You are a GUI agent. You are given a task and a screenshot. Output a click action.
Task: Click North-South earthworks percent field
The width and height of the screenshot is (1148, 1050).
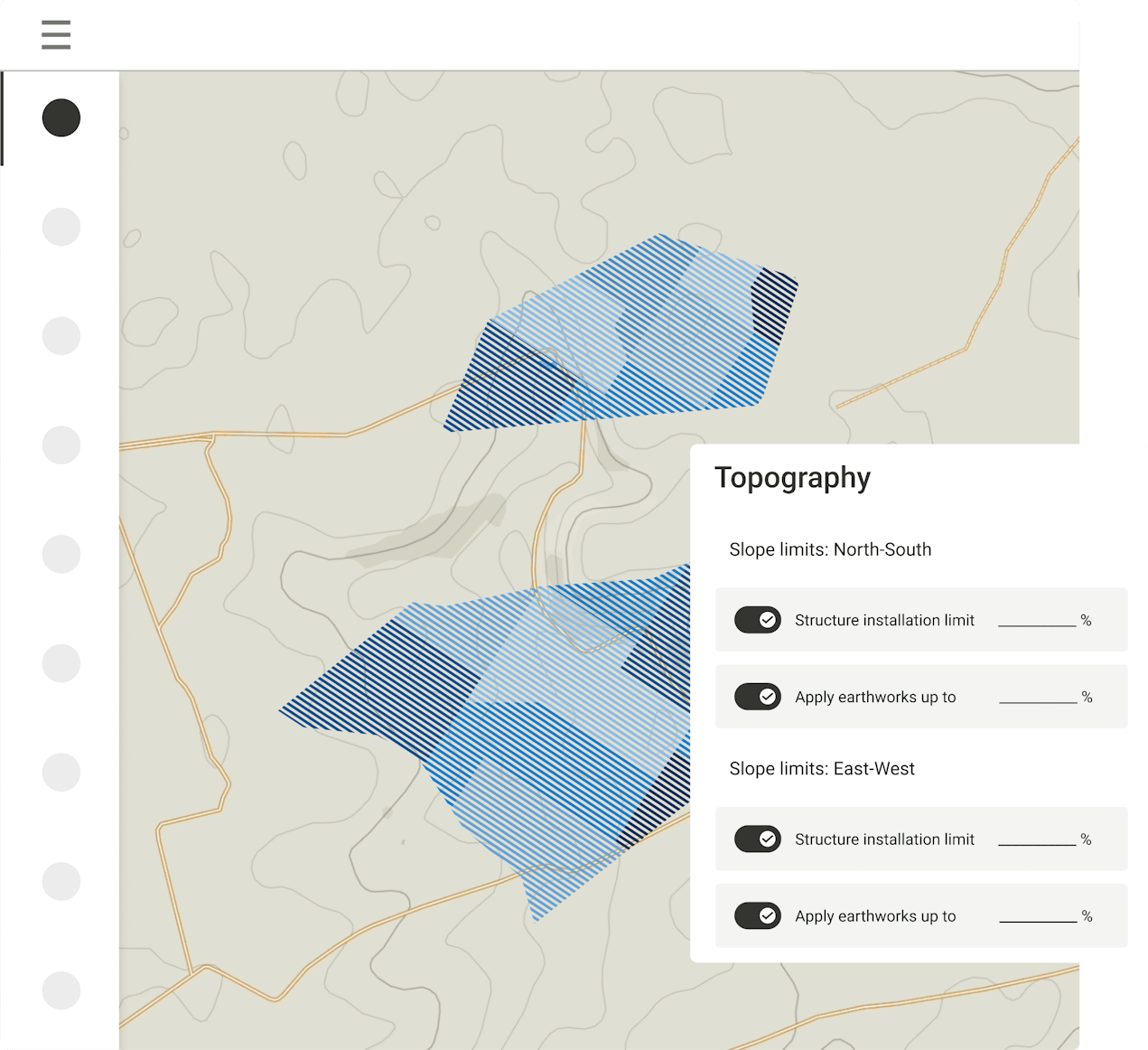pos(1038,696)
